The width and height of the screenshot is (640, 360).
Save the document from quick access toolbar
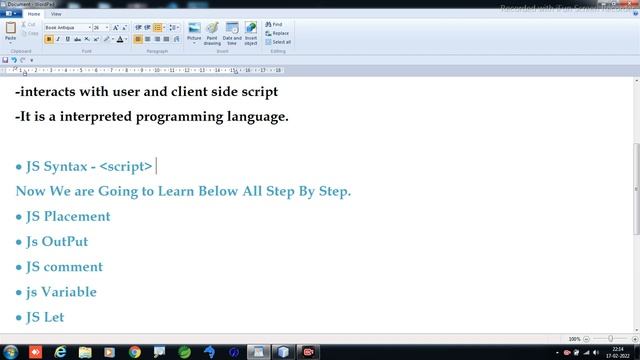click(5, 60)
